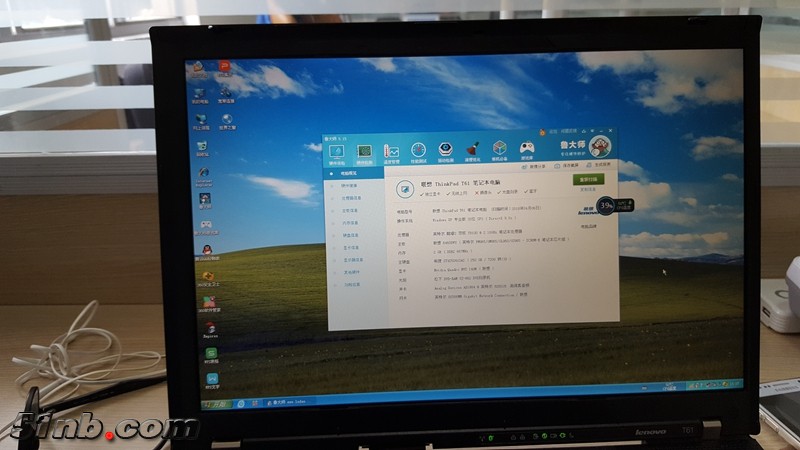Open the 装机必备 essential software cube icon
Image resolution: width=800 pixels, height=450 pixels.
(499, 152)
